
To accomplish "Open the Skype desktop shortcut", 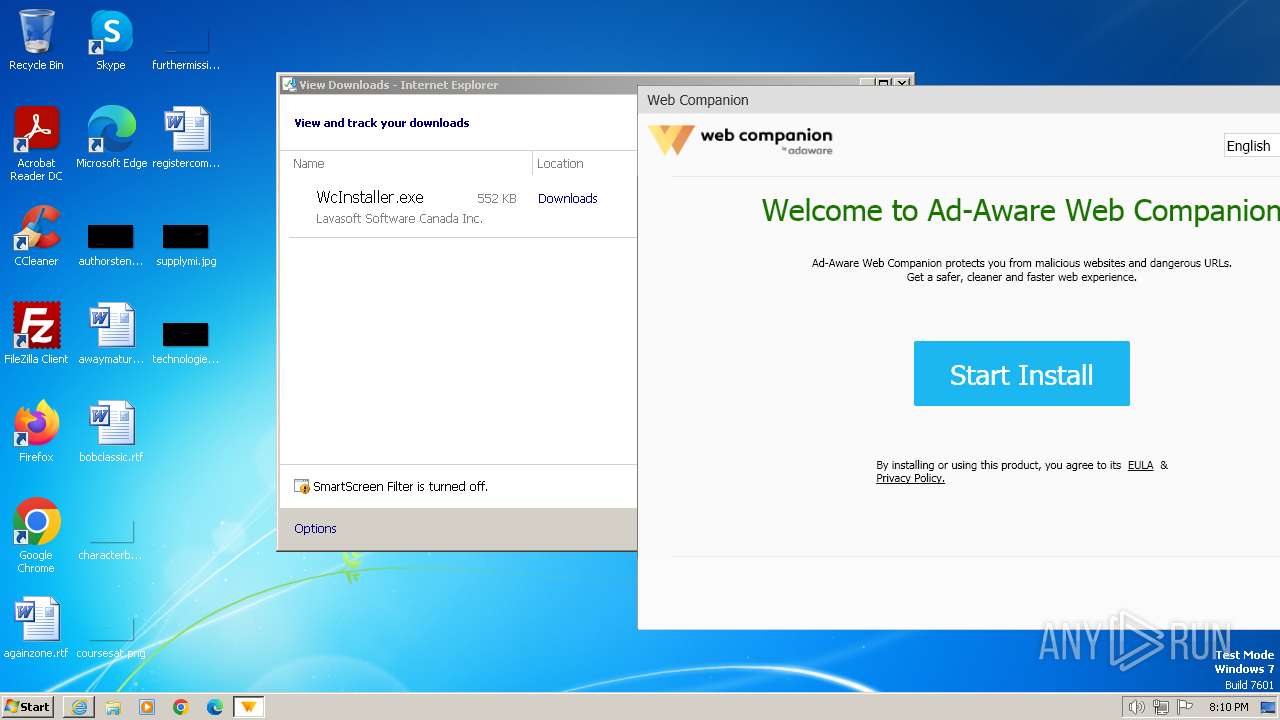I will point(111,40).
